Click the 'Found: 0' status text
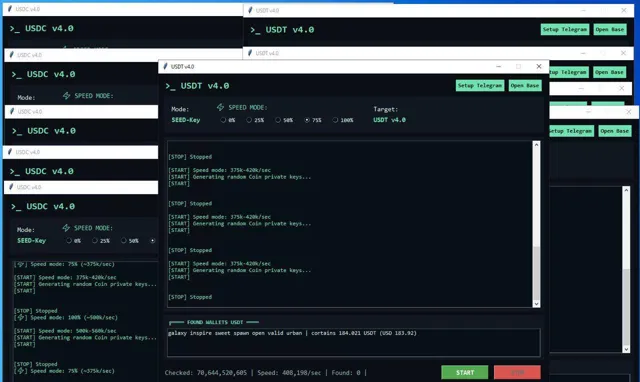 tap(346, 373)
